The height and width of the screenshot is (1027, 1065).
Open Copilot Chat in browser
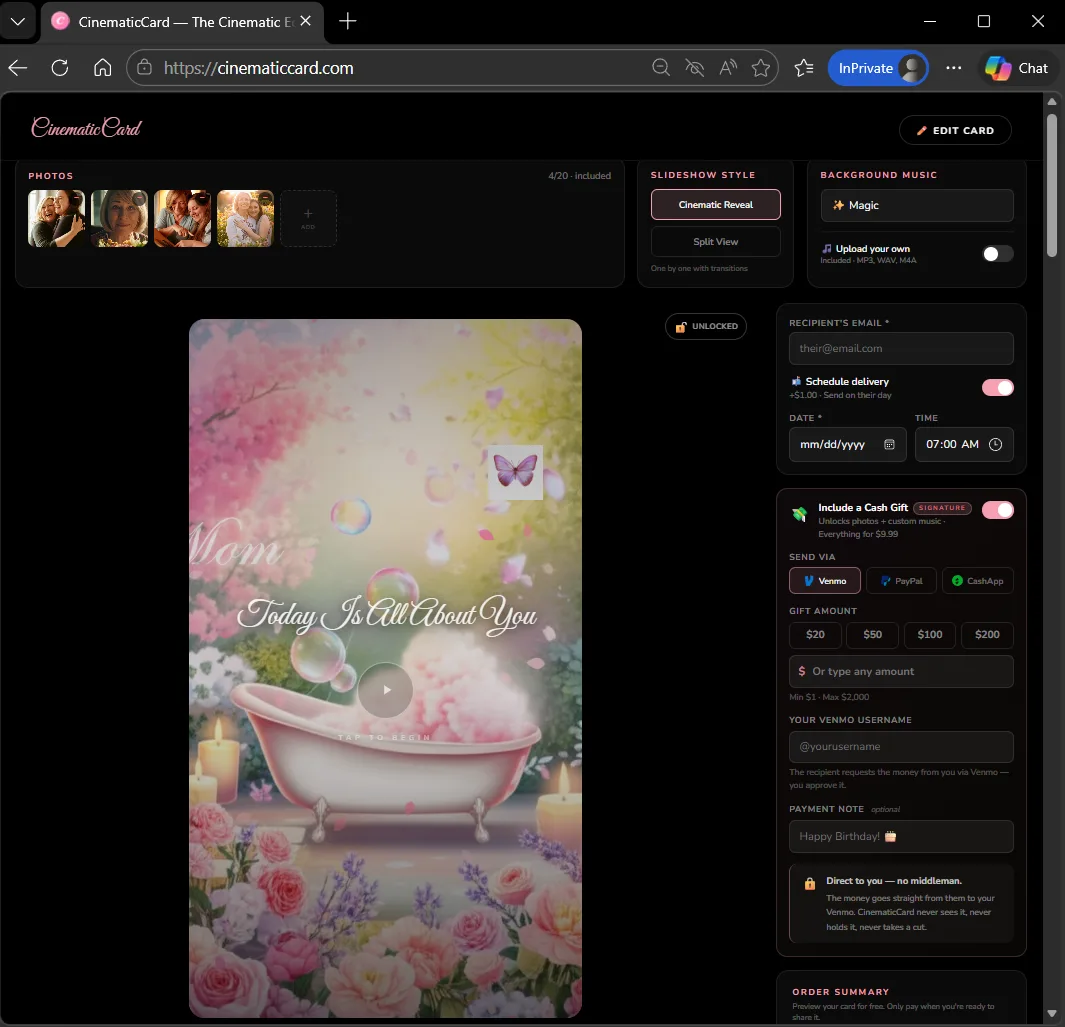coord(1016,68)
